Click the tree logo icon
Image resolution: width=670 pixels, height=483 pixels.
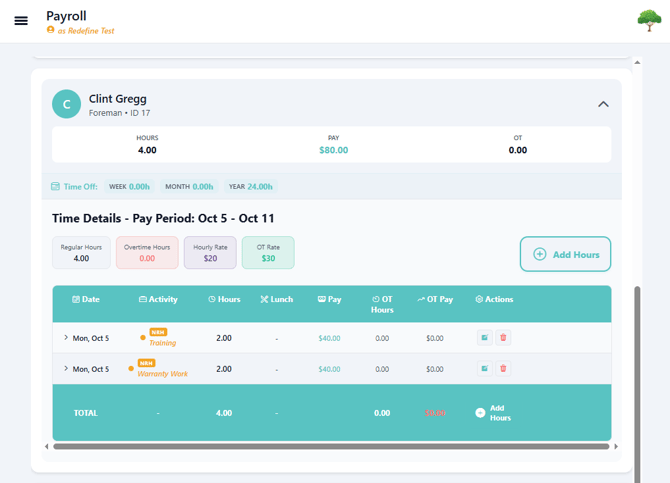click(649, 21)
